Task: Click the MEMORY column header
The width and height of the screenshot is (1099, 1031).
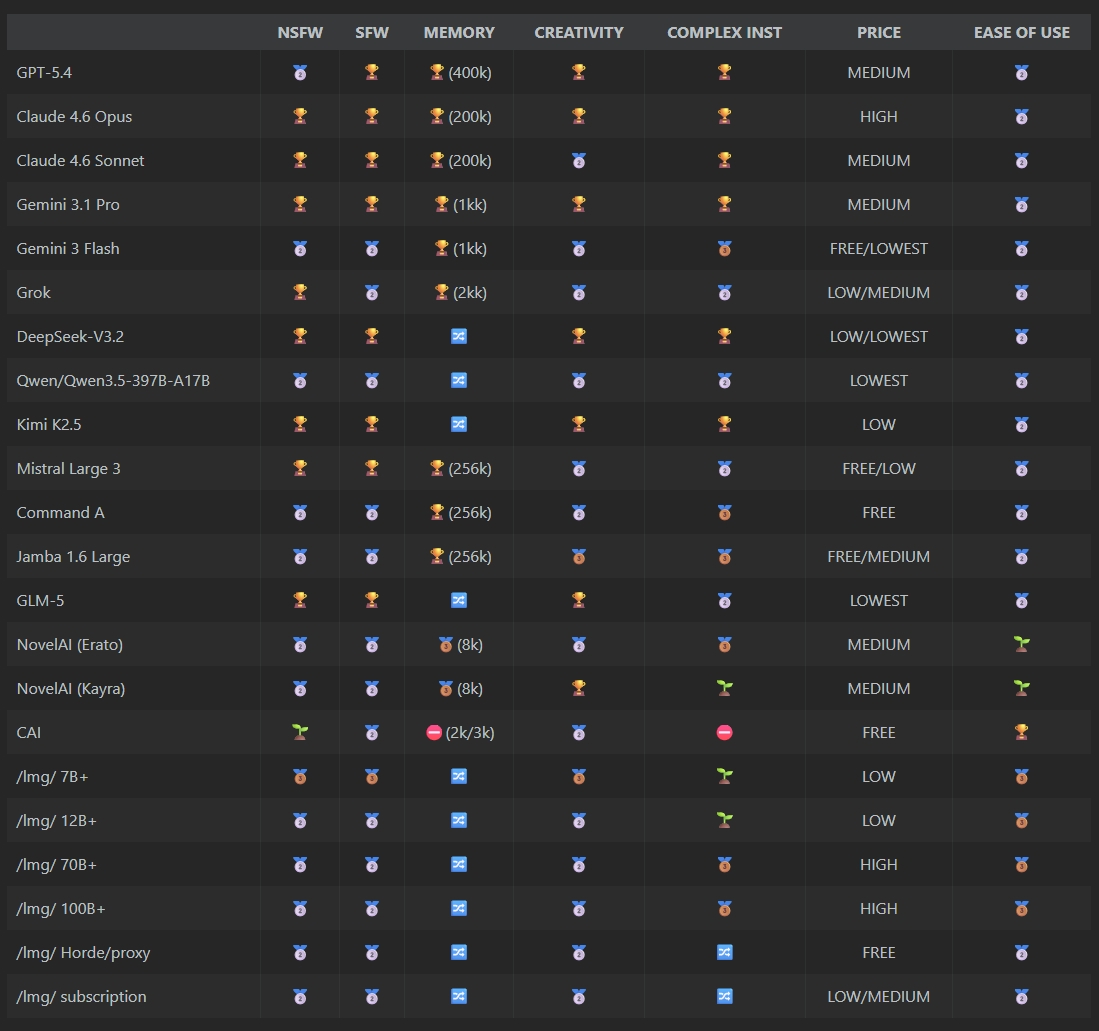Action: [458, 32]
